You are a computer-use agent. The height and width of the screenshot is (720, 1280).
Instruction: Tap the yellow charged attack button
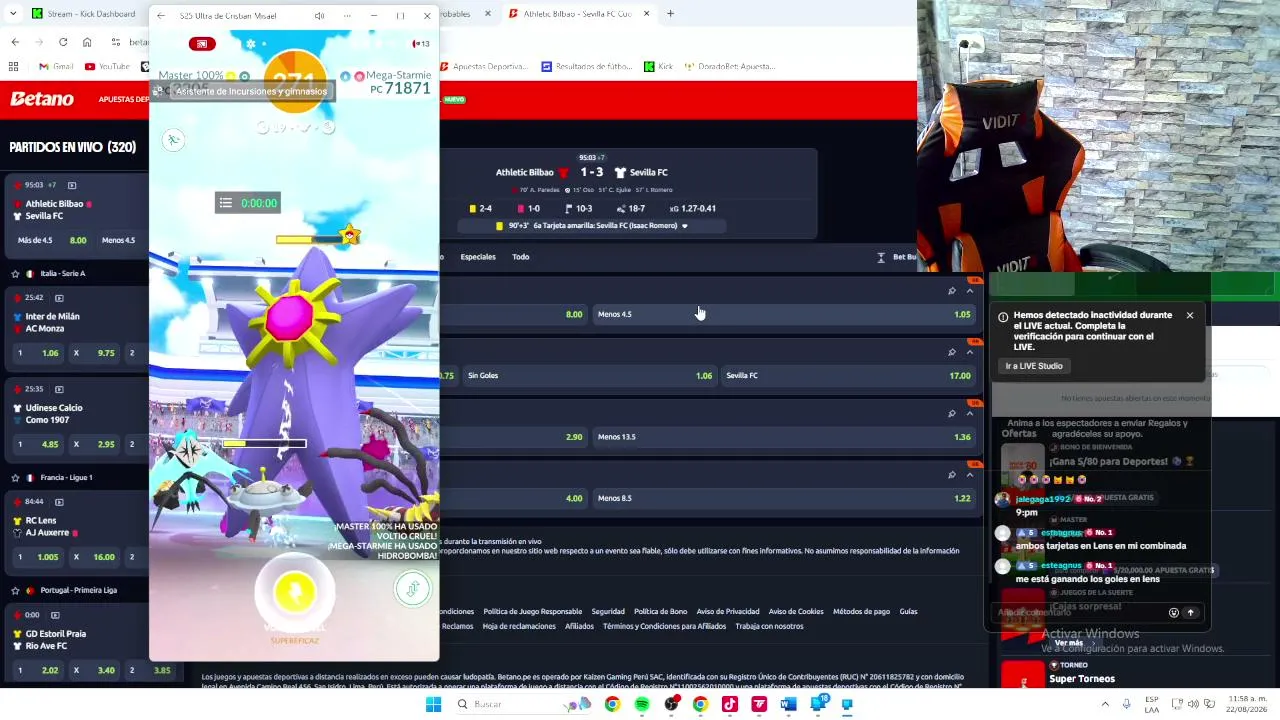[x=294, y=592]
